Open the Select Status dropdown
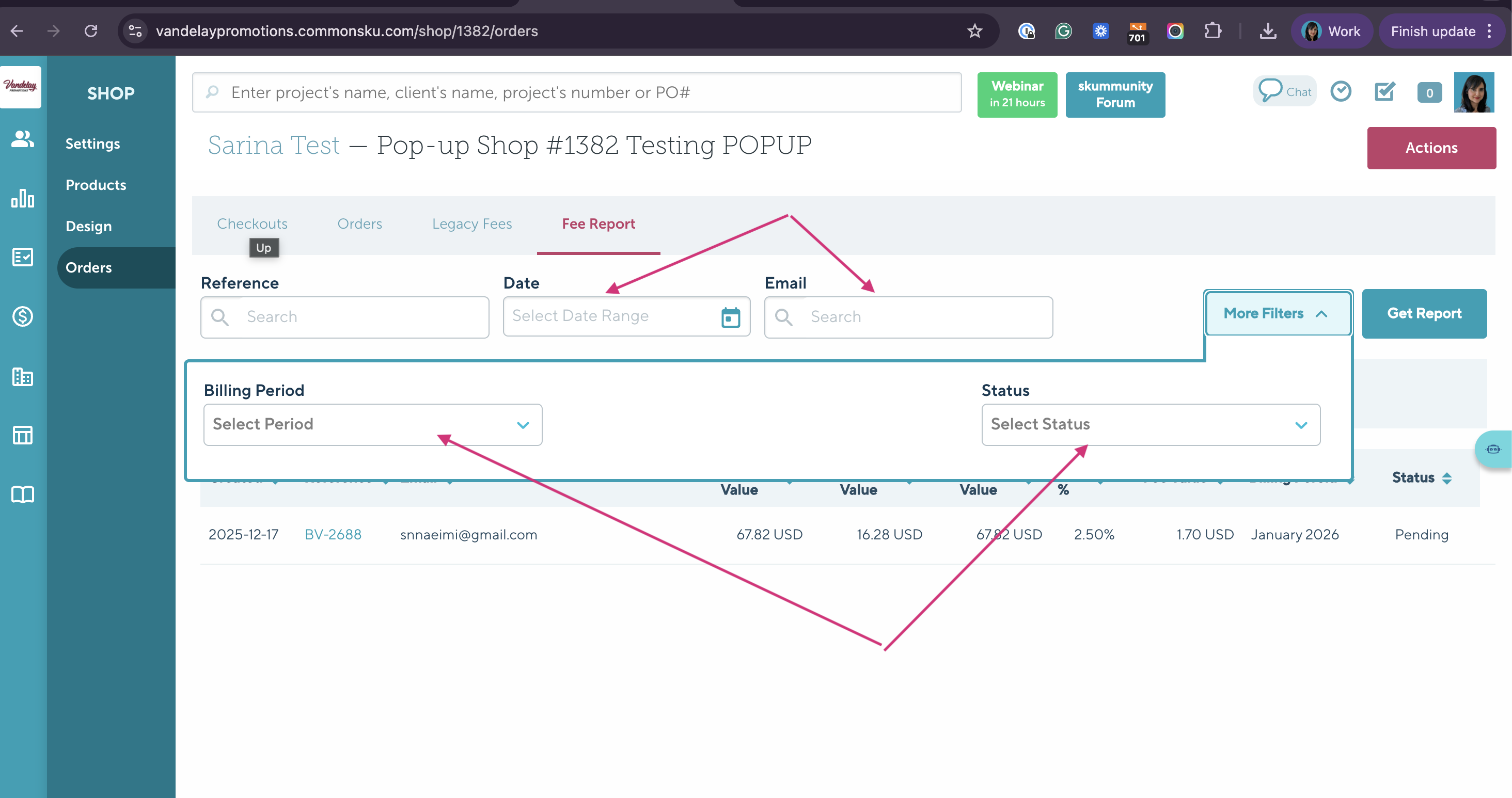The image size is (1512, 798). [1151, 424]
